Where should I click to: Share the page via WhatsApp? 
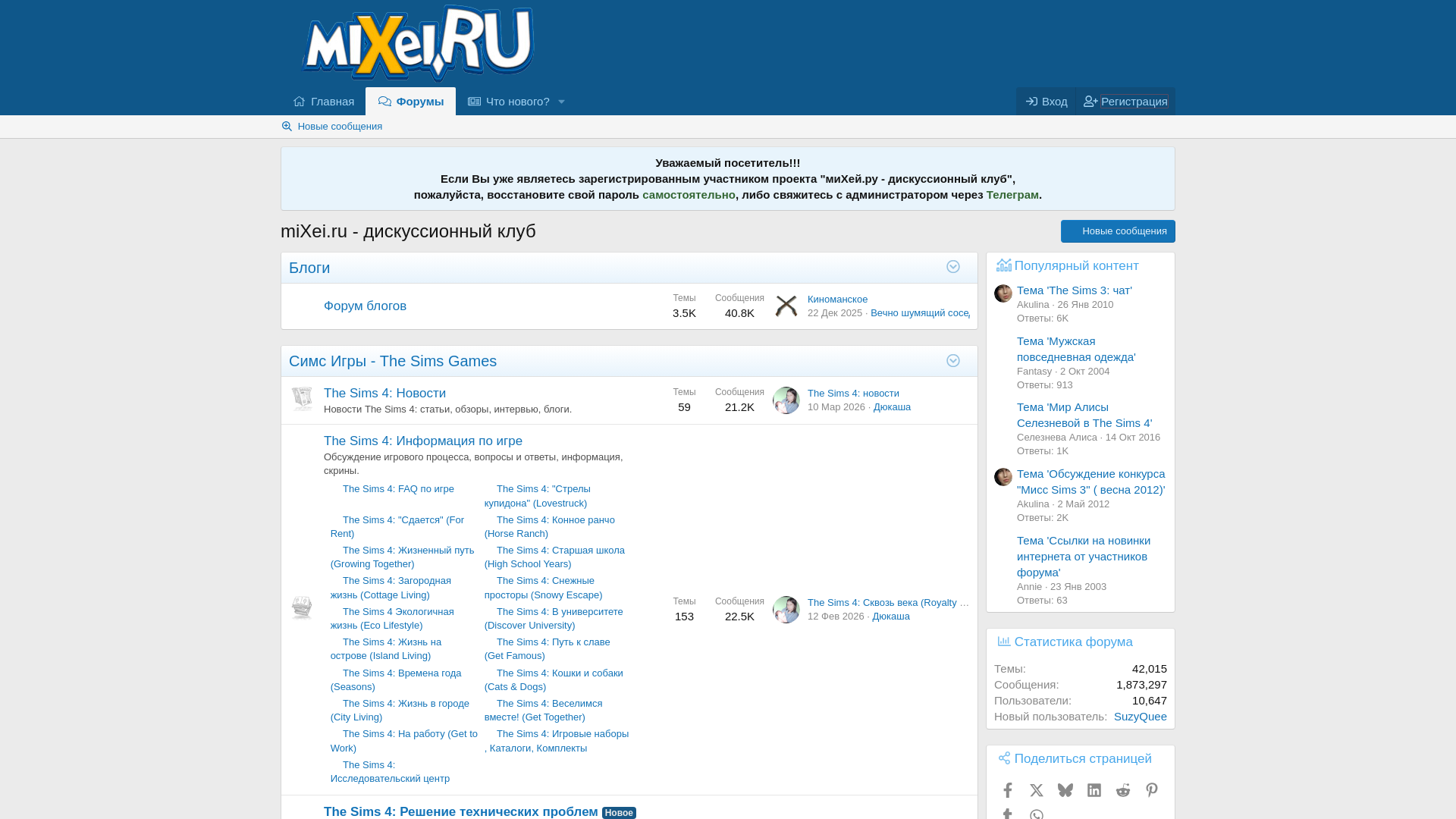click(x=1037, y=814)
